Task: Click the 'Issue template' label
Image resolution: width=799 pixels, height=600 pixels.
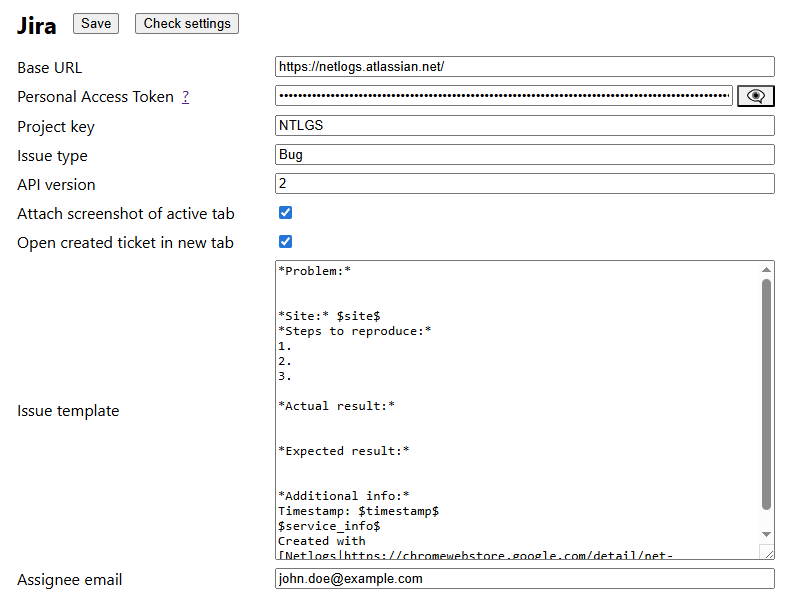Action: coord(68,411)
